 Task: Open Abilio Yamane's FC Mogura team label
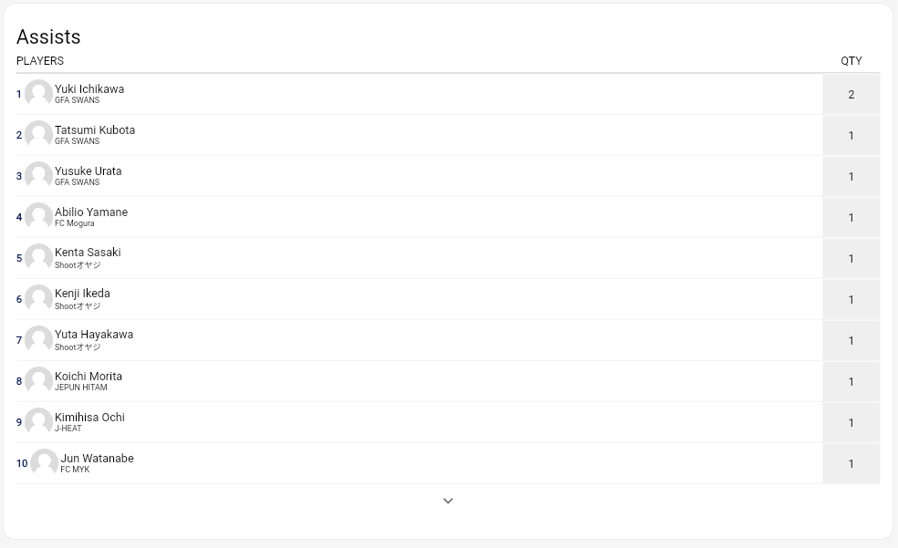tap(74, 224)
